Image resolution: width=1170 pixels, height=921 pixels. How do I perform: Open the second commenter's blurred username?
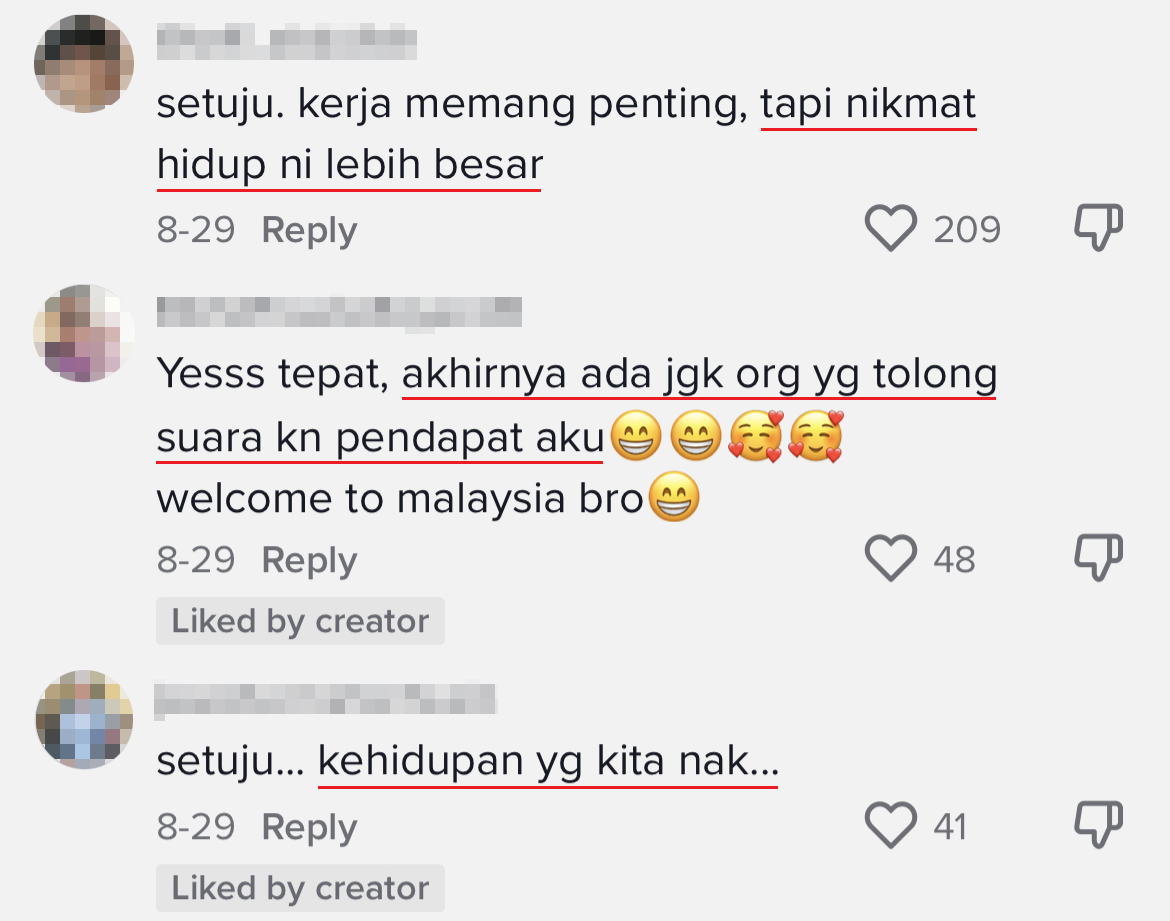(x=339, y=312)
